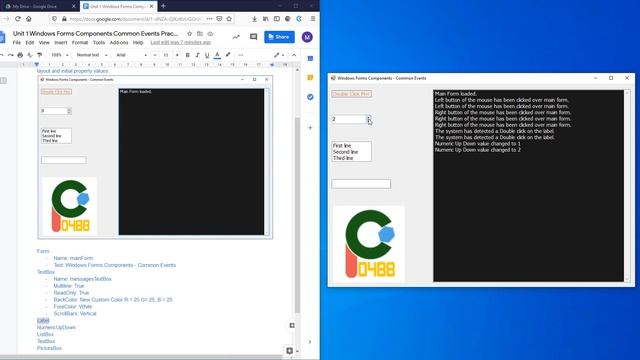This screenshot has width=640, height=360.
Task: Reload the page in Firefox
Action: pos(18,19)
